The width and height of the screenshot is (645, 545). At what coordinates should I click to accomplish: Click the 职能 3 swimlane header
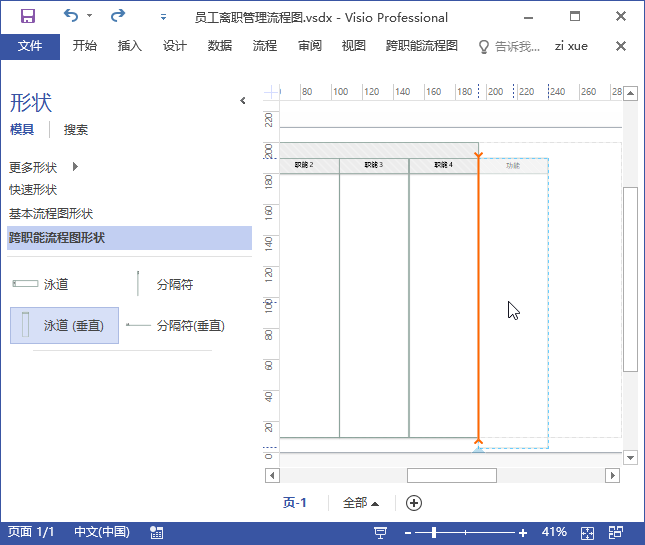pyautogui.click(x=374, y=165)
